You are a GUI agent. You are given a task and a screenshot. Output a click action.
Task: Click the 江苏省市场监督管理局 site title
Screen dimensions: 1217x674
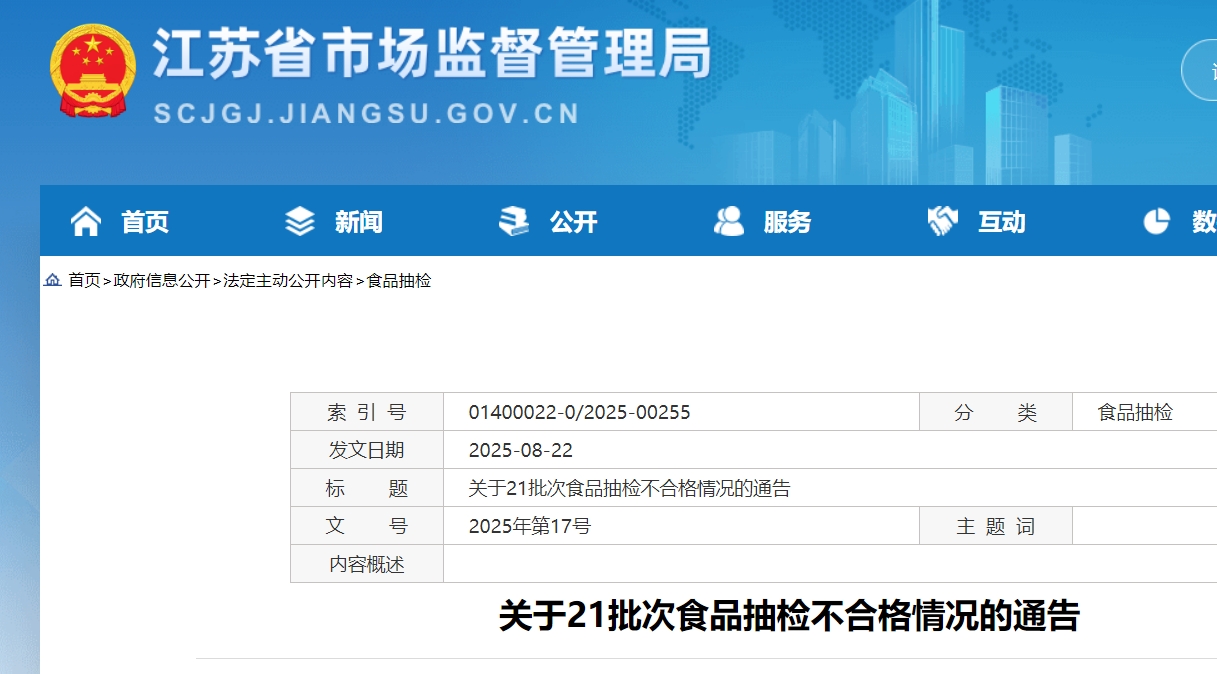tap(431, 52)
